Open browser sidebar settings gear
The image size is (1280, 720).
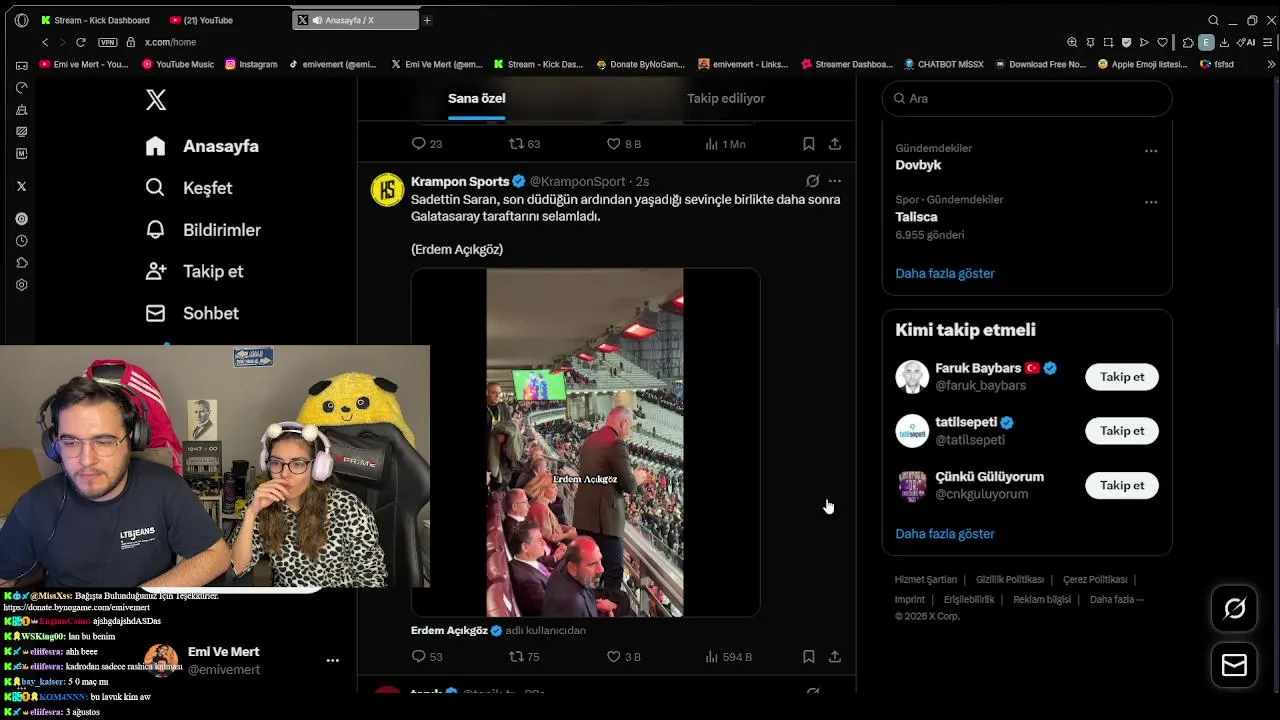pyautogui.click(x=21, y=285)
